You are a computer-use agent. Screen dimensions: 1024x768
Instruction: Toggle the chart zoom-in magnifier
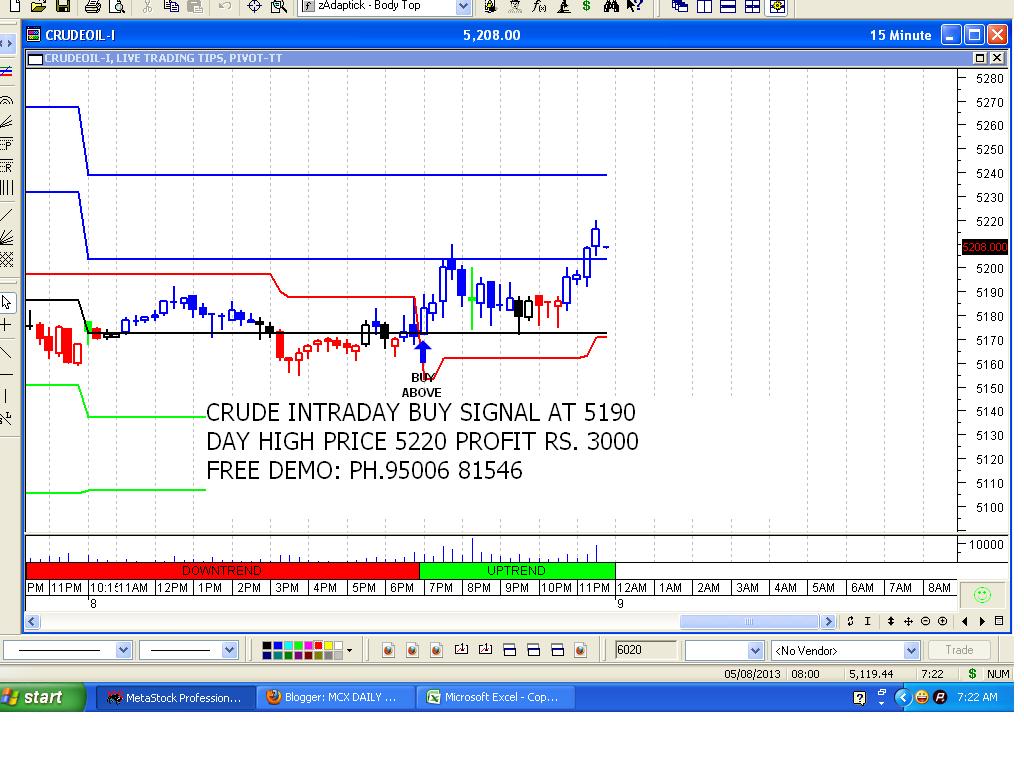[942, 621]
